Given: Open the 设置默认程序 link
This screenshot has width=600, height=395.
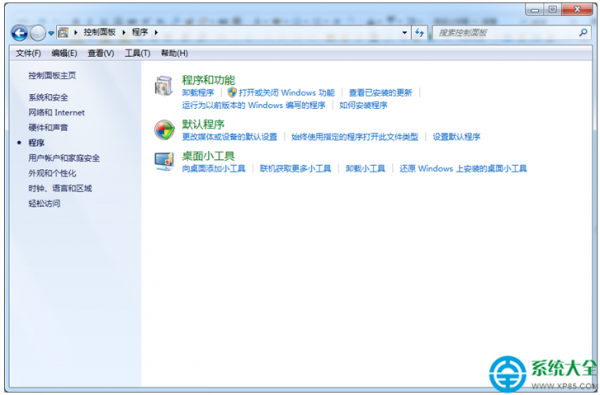Looking at the screenshot, I should click(x=457, y=137).
